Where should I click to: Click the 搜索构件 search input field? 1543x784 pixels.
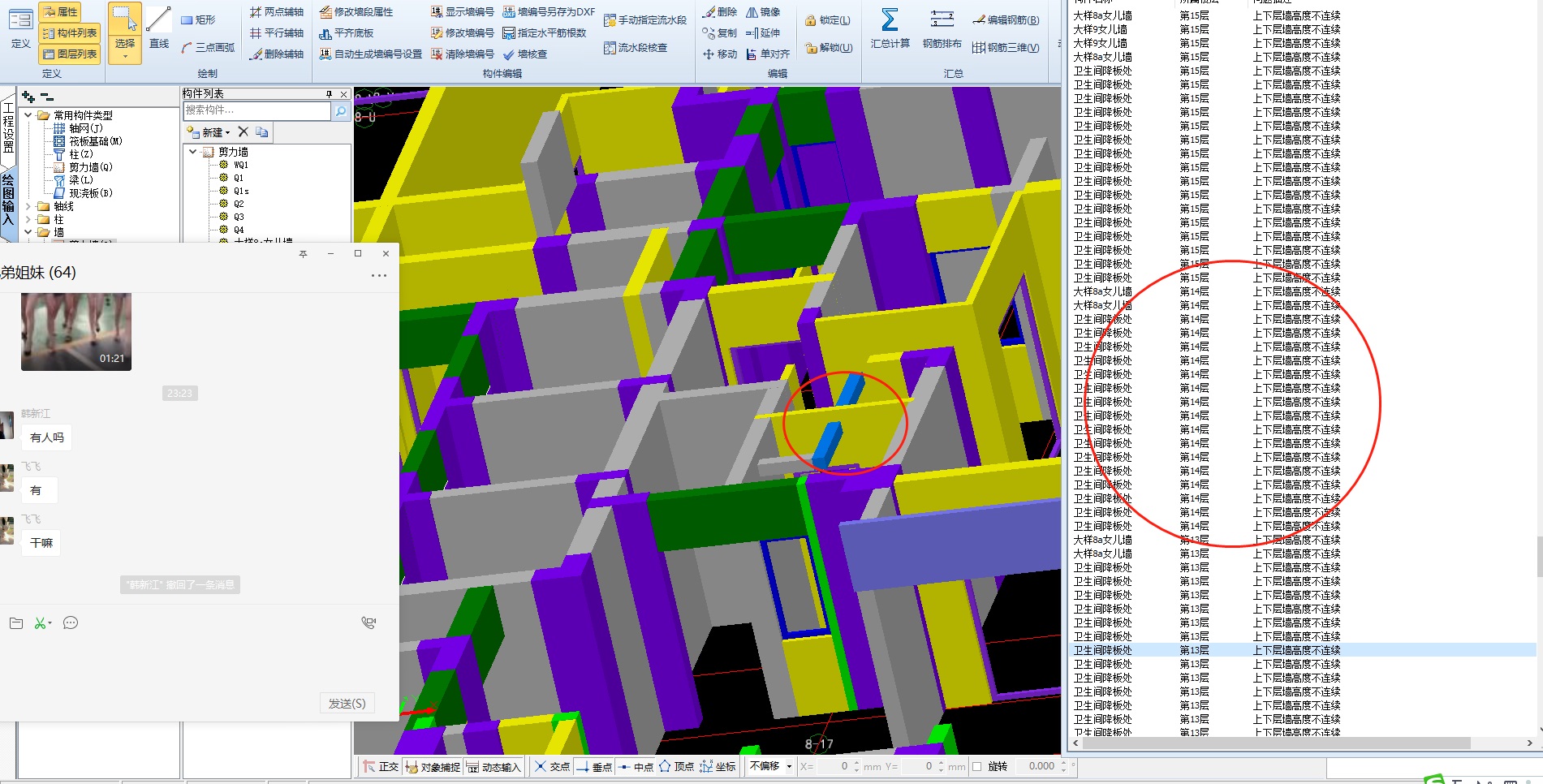point(256,110)
